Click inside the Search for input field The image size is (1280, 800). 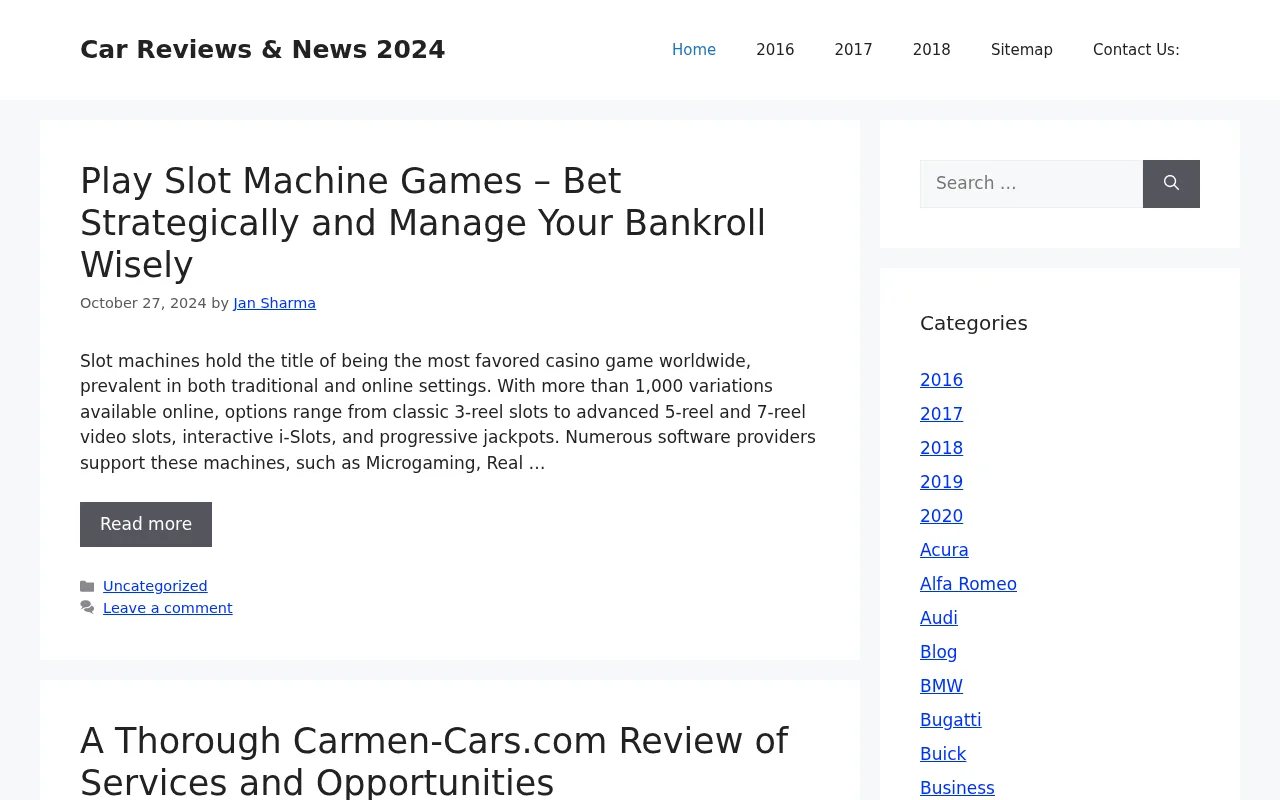point(1030,184)
